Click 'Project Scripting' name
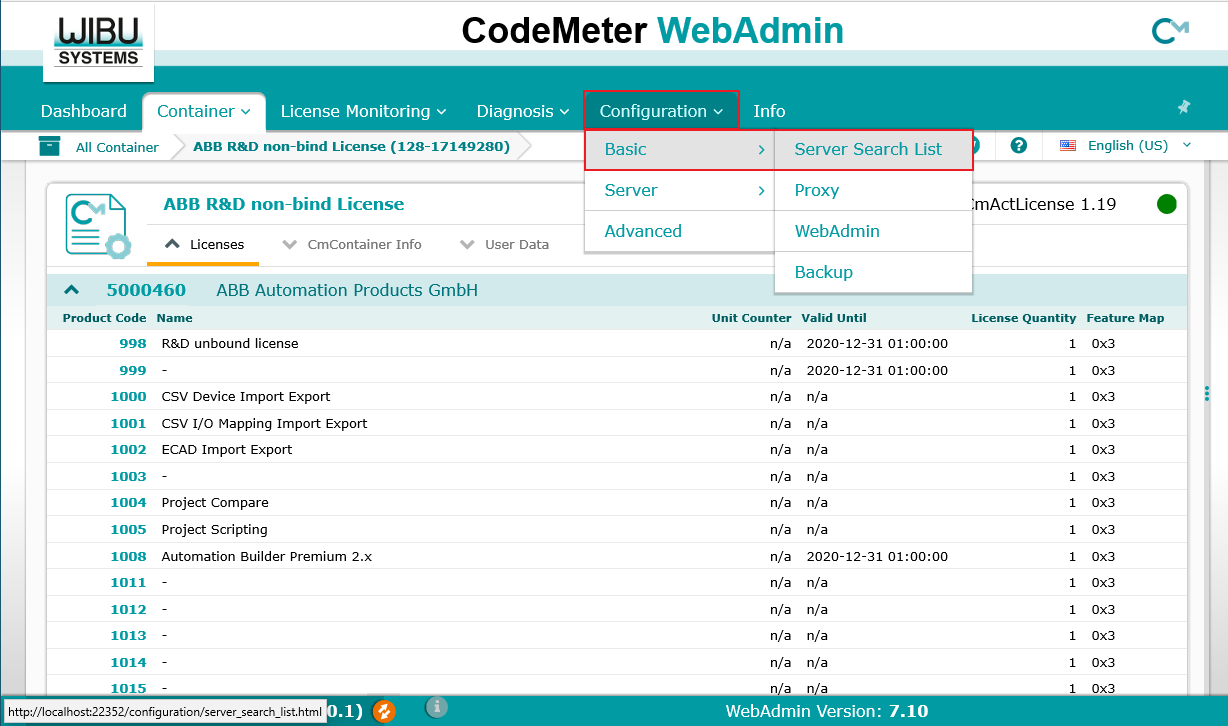 pos(214,529)
